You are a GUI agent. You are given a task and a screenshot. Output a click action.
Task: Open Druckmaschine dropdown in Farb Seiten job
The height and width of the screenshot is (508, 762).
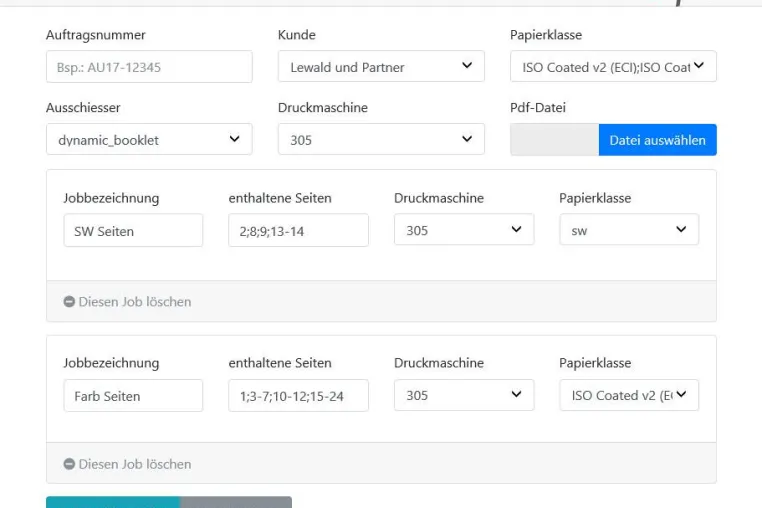click(464, 395)
